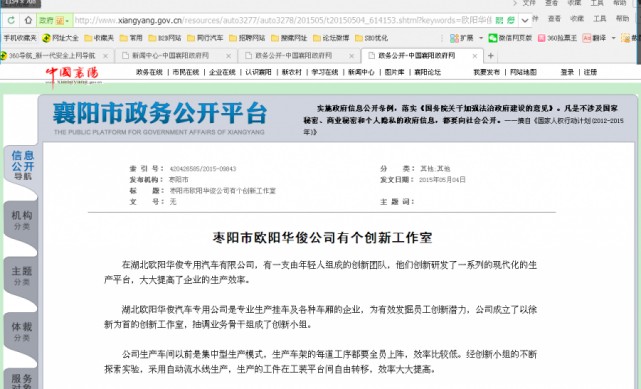This screenshot has width=641, height=389.
Task: Click the browser refresh icon
Action: pyautogui.click(x=11, y=20)
